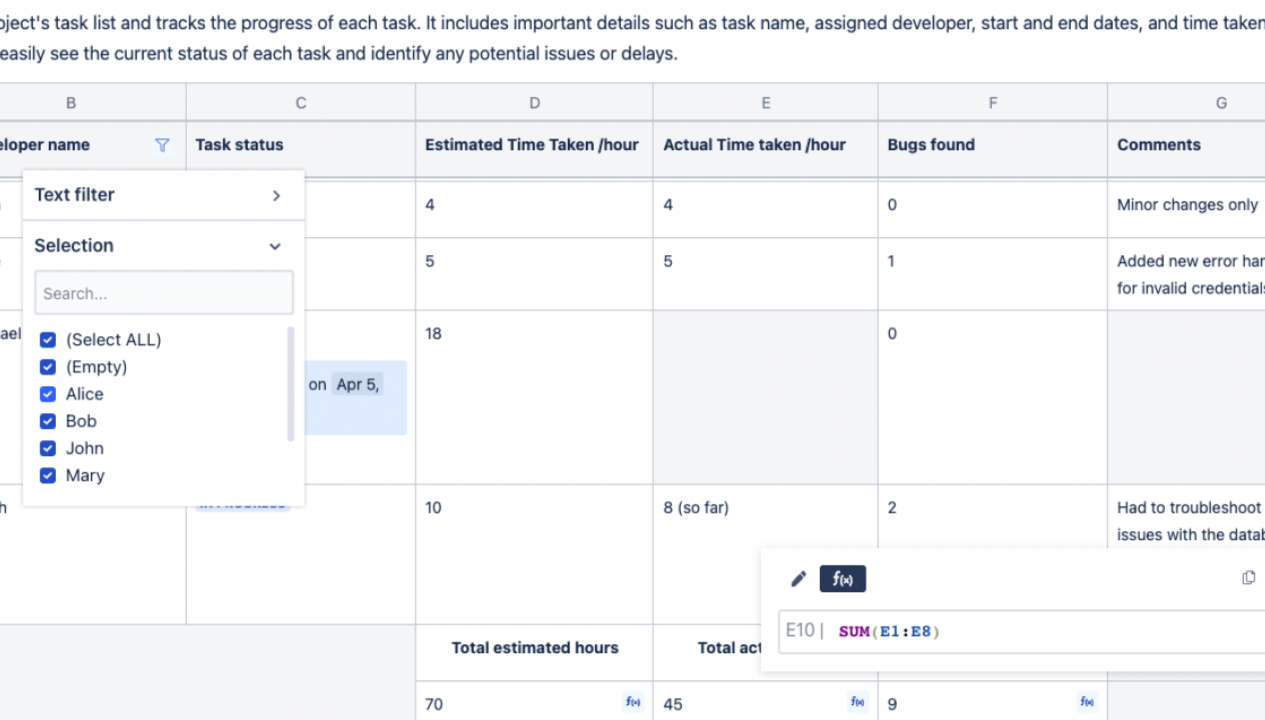Image resolution: width=1265 pixels, height=720 pixels.
Task: Select the f(x) formula button in popup
Action: click(x=842, y=579)
